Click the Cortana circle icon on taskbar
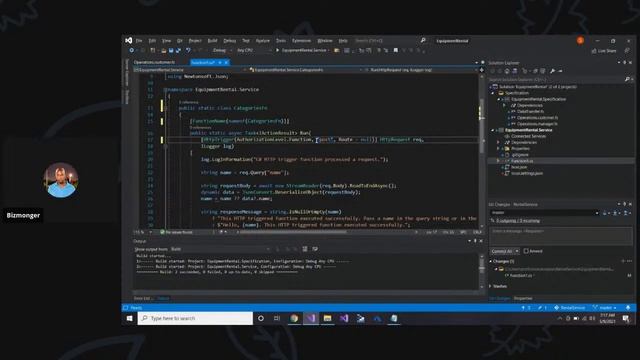 [x=261, y=318]
